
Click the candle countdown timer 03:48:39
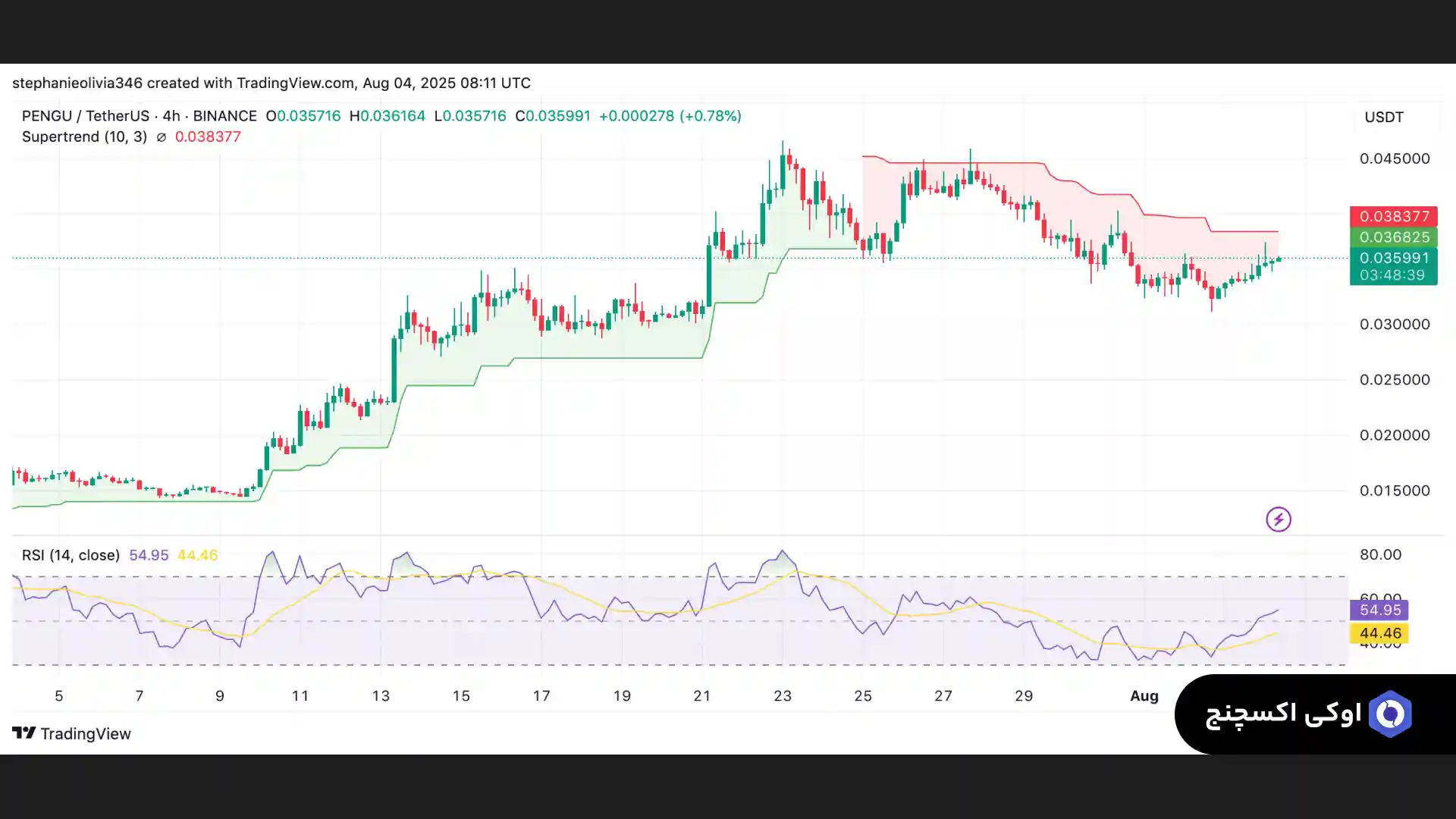point(1392,275)
